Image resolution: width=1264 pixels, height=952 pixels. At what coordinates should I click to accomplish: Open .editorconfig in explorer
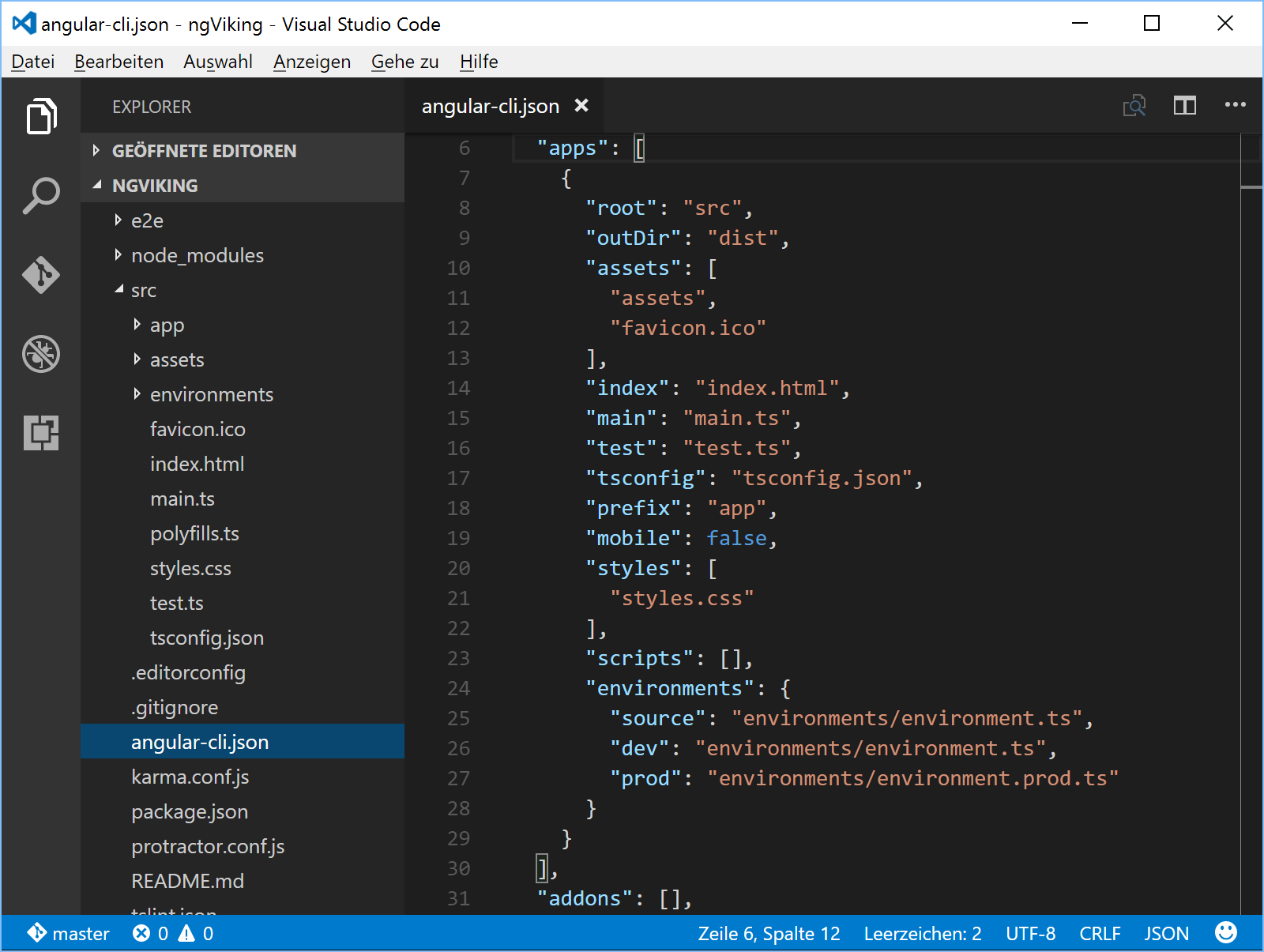243,672
